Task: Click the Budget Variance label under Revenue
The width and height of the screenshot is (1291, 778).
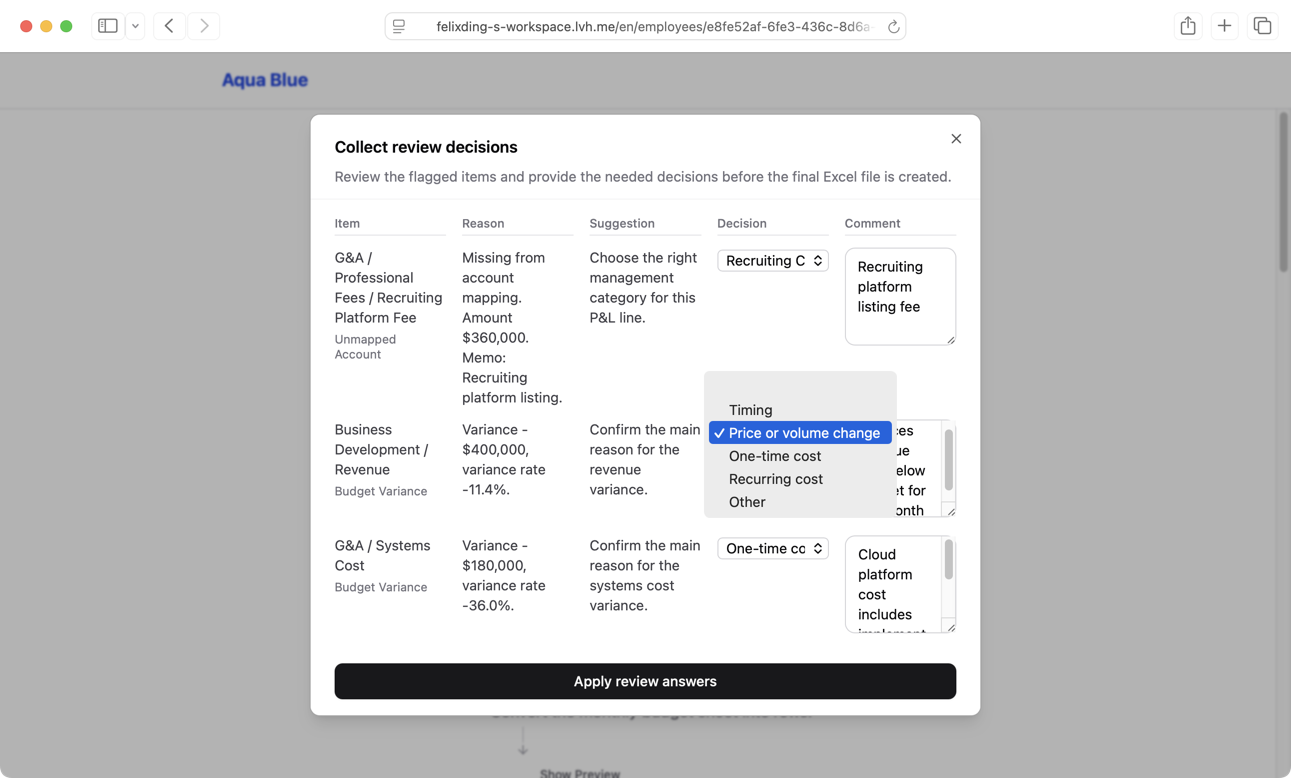Action: (381, 491)
